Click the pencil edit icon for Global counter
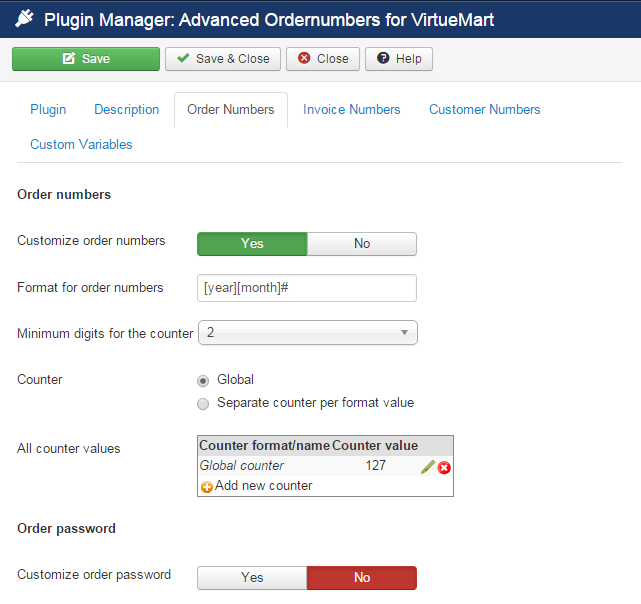Viewport: 641px width, 604px height. click(427, 467)
